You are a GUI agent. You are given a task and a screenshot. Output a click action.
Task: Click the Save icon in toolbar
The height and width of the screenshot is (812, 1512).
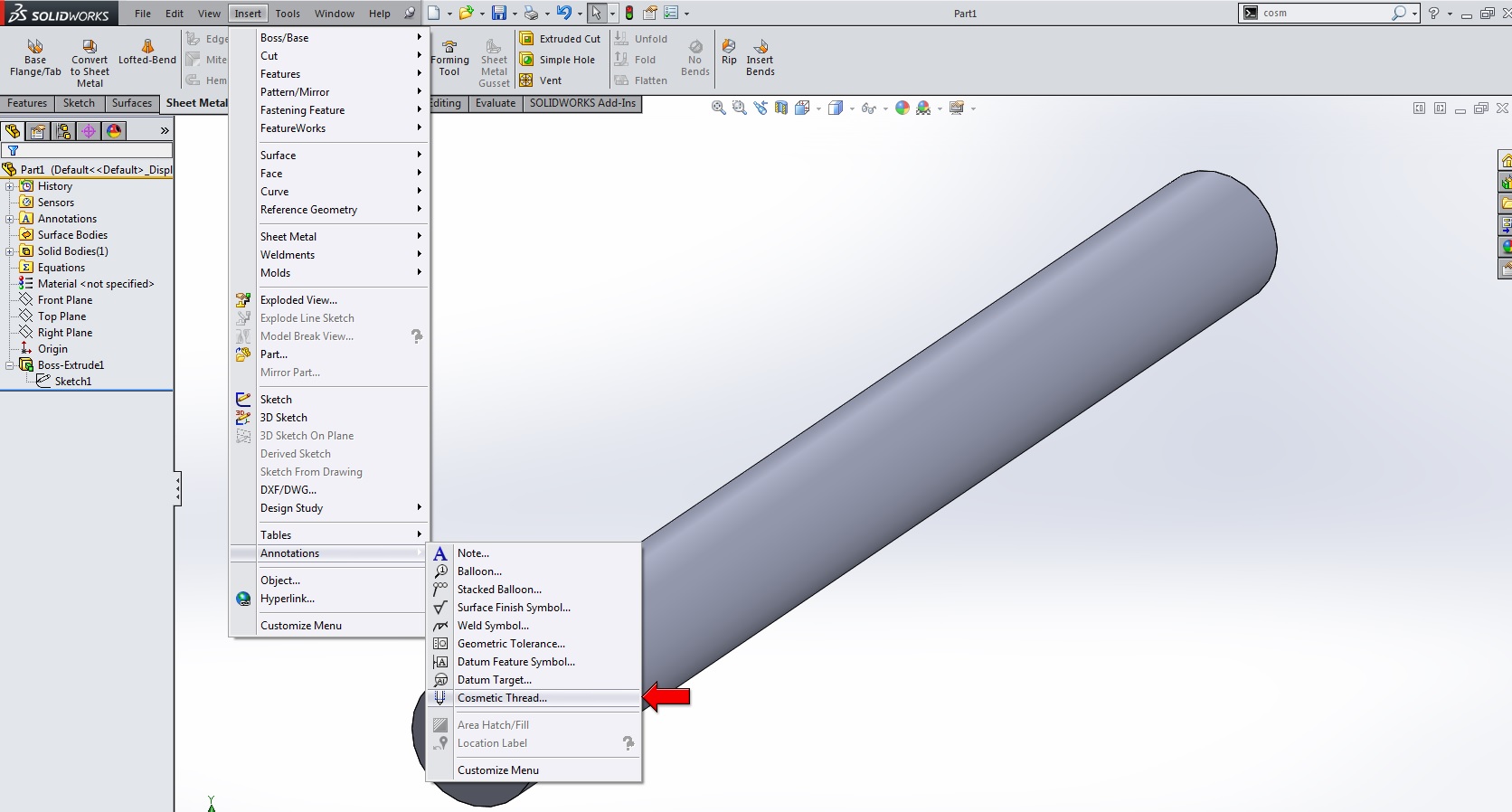(498, 13)
